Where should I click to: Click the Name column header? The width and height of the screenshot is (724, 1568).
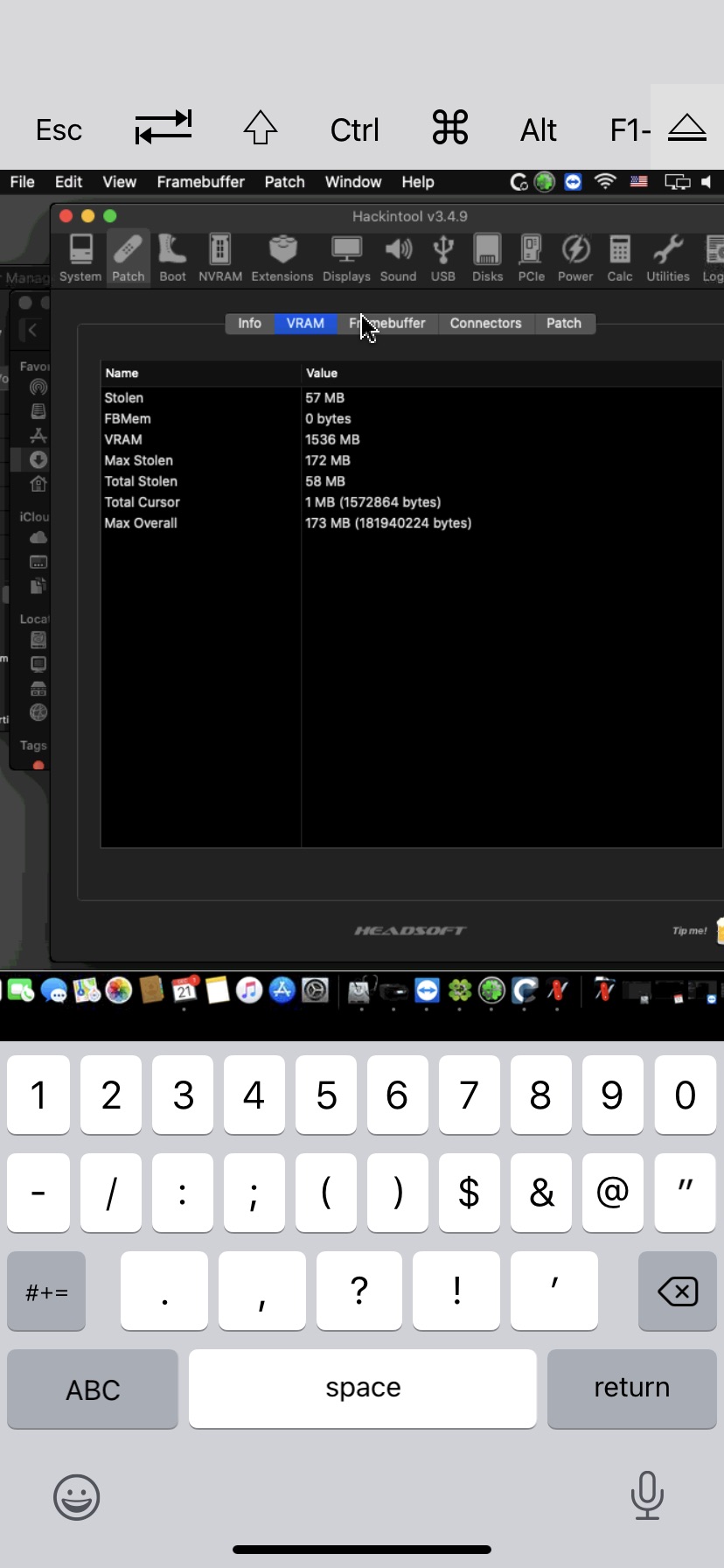(x=200, y=373)
